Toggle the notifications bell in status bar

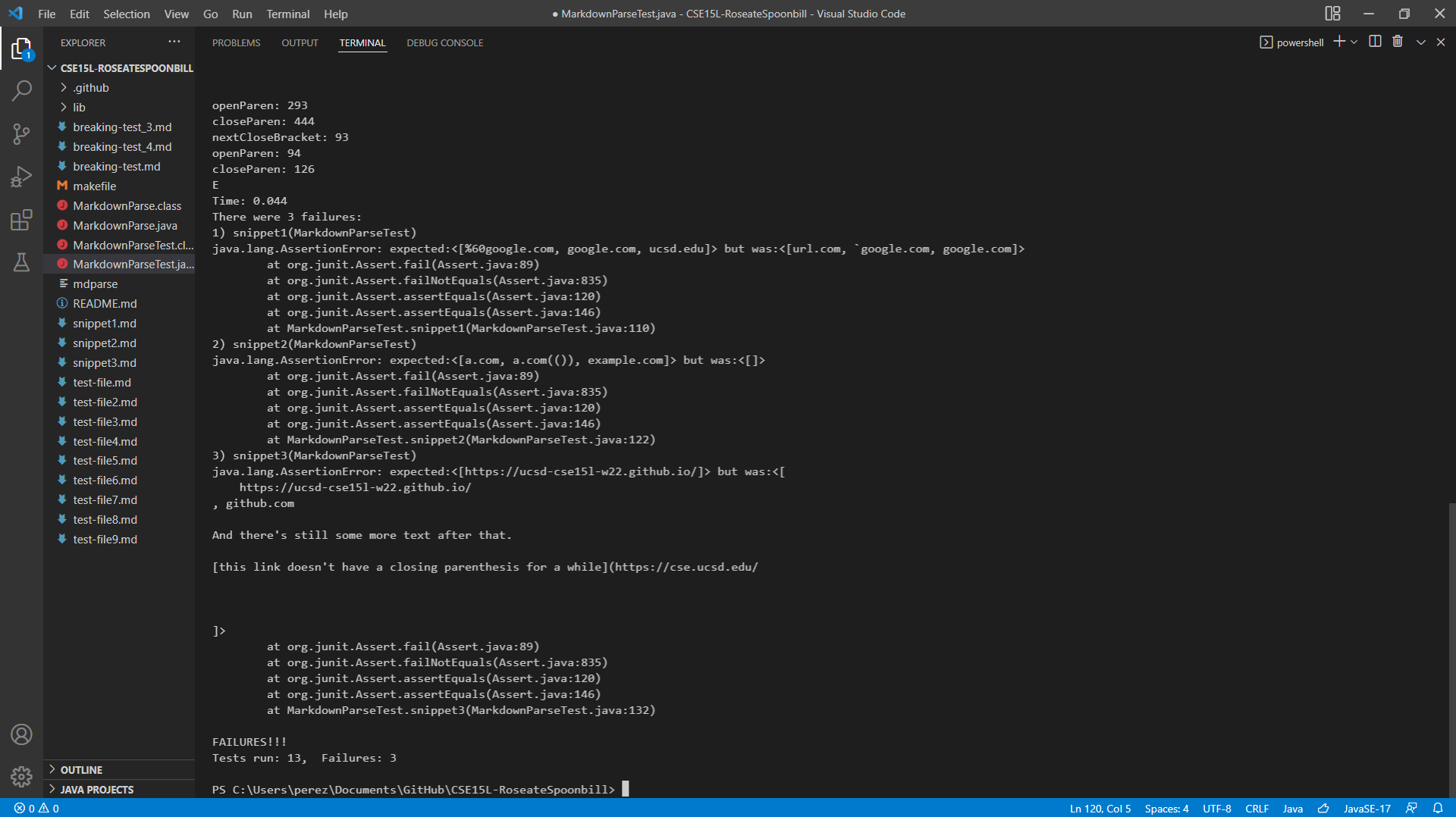click(x=1438, y=809)
